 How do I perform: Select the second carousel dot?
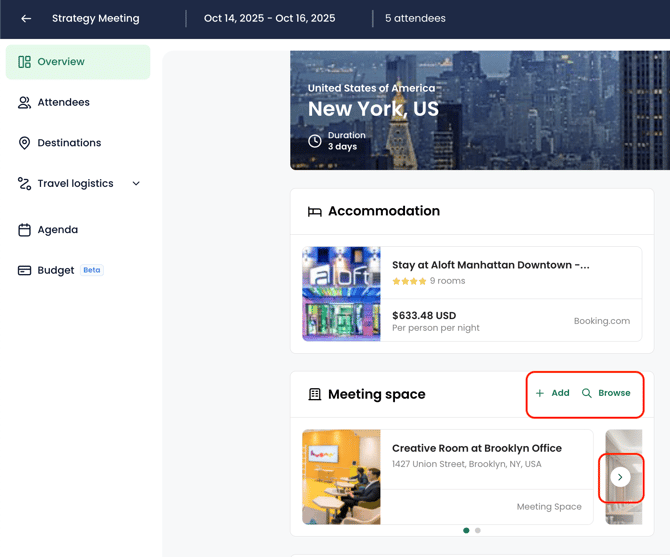[478, 530]
